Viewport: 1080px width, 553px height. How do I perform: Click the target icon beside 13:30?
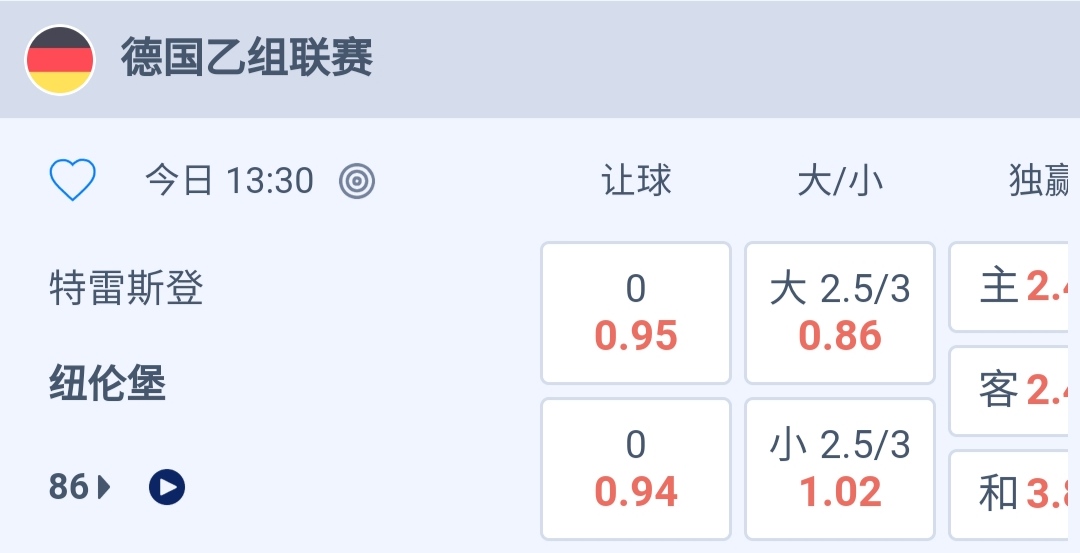357,181
